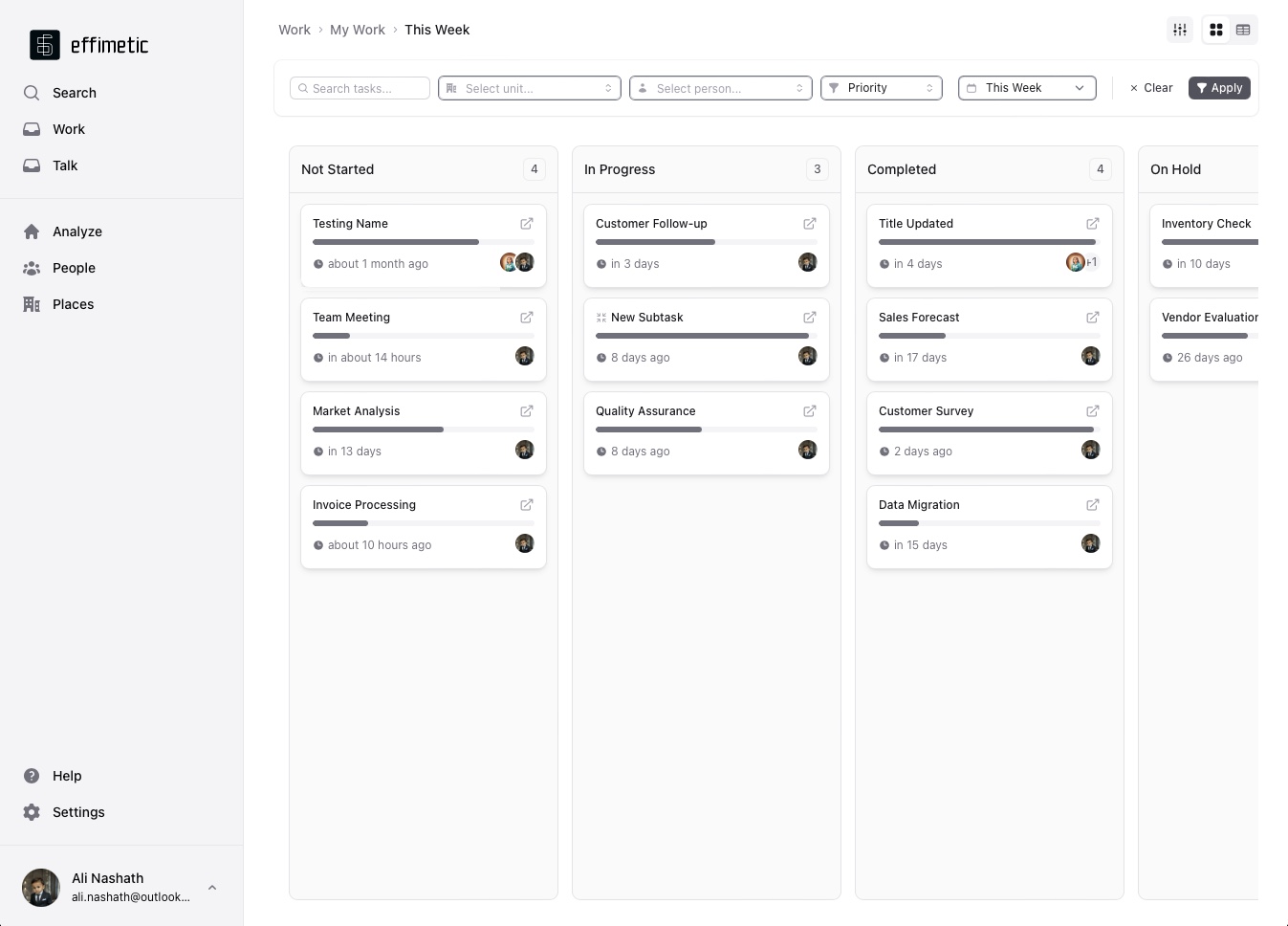The width and height of the screenshot is (1288, 926).
Task: Click the Help question mark icon
Action: (32, 776)
